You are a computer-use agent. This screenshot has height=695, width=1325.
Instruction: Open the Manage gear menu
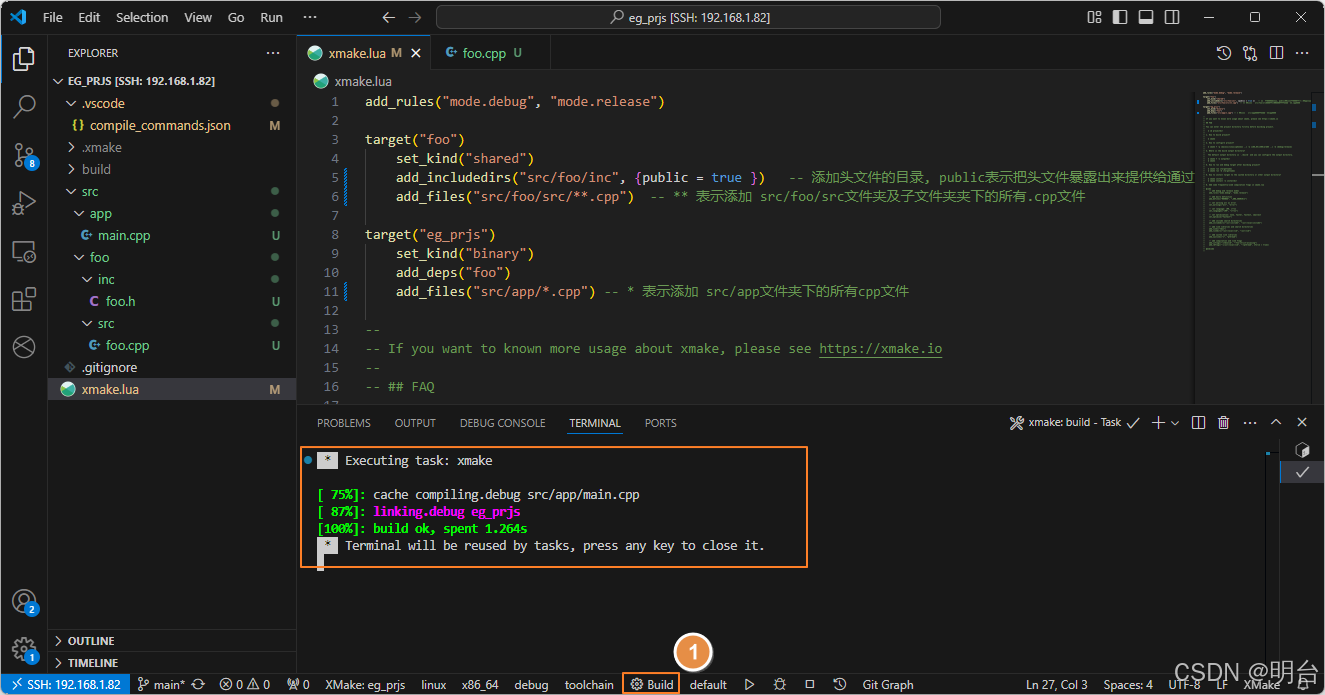coord(23,649)
